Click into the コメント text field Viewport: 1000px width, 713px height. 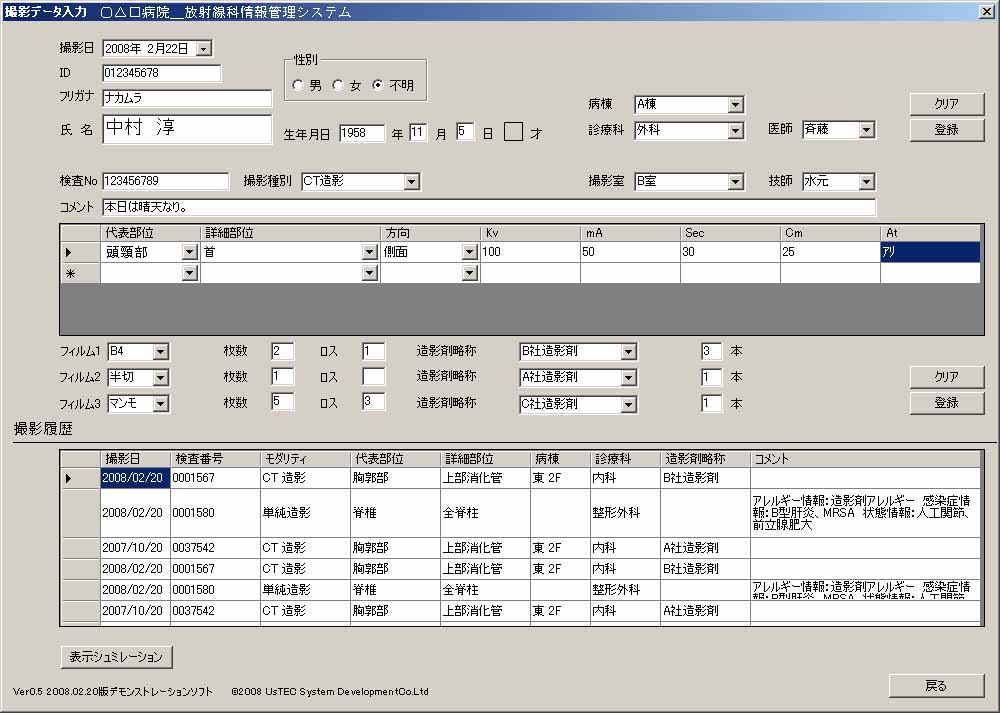[488, 208]
